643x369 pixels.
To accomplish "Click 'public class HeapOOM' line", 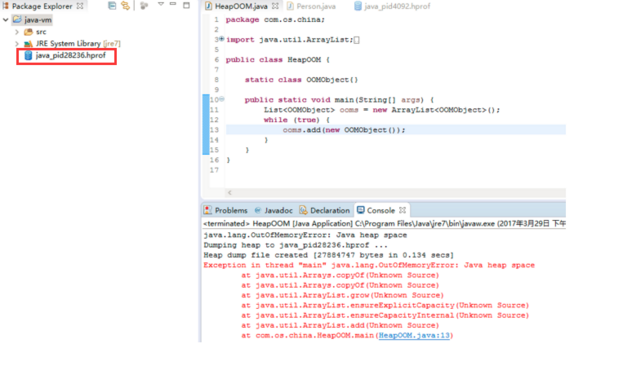I will point(278,60).
